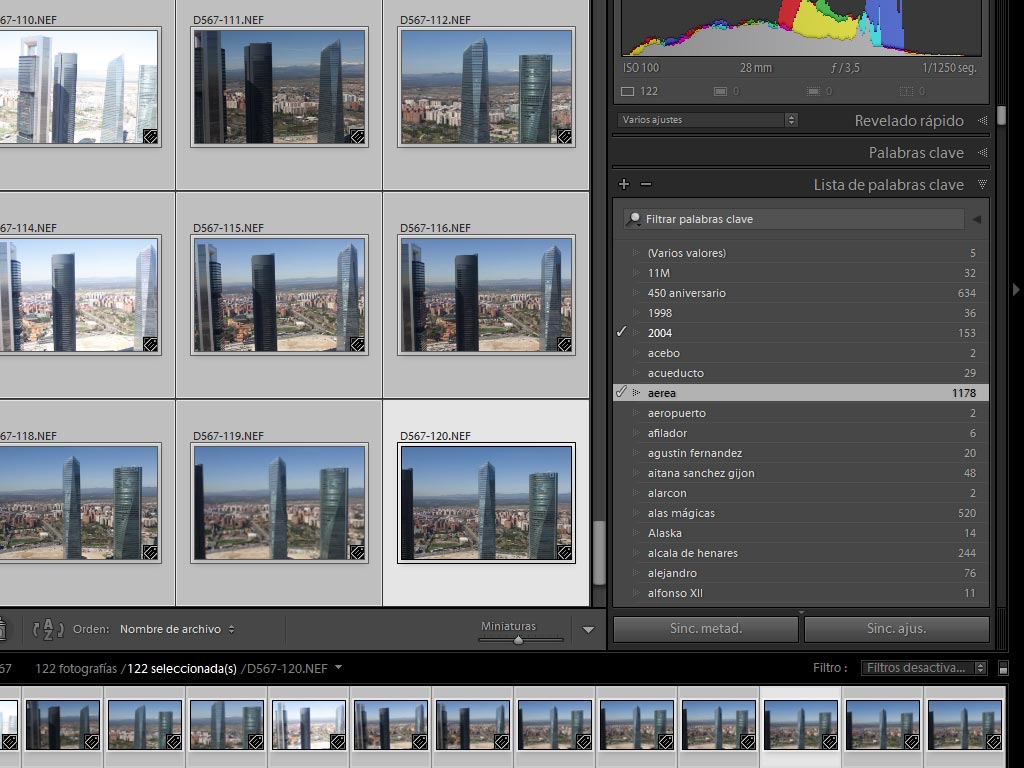Toggle the A-Z sort direction icon

click(48, 629)
